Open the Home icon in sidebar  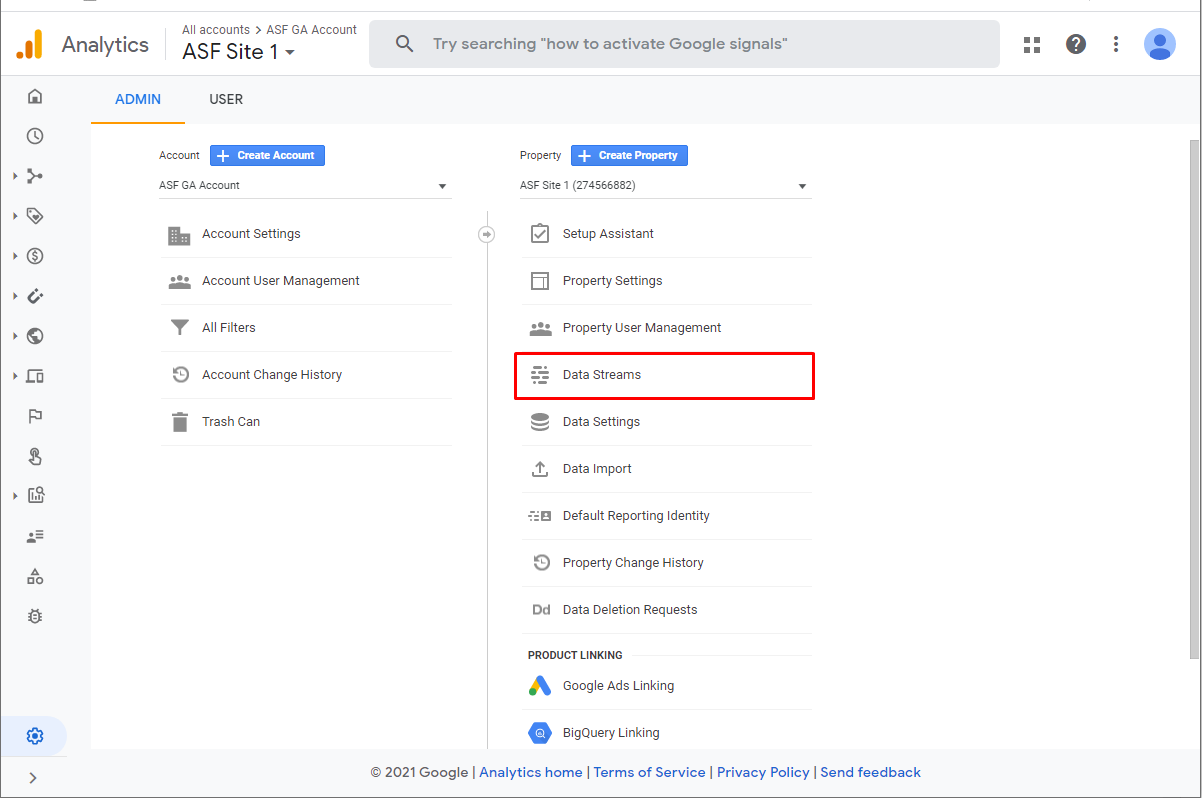click(35, 96)
